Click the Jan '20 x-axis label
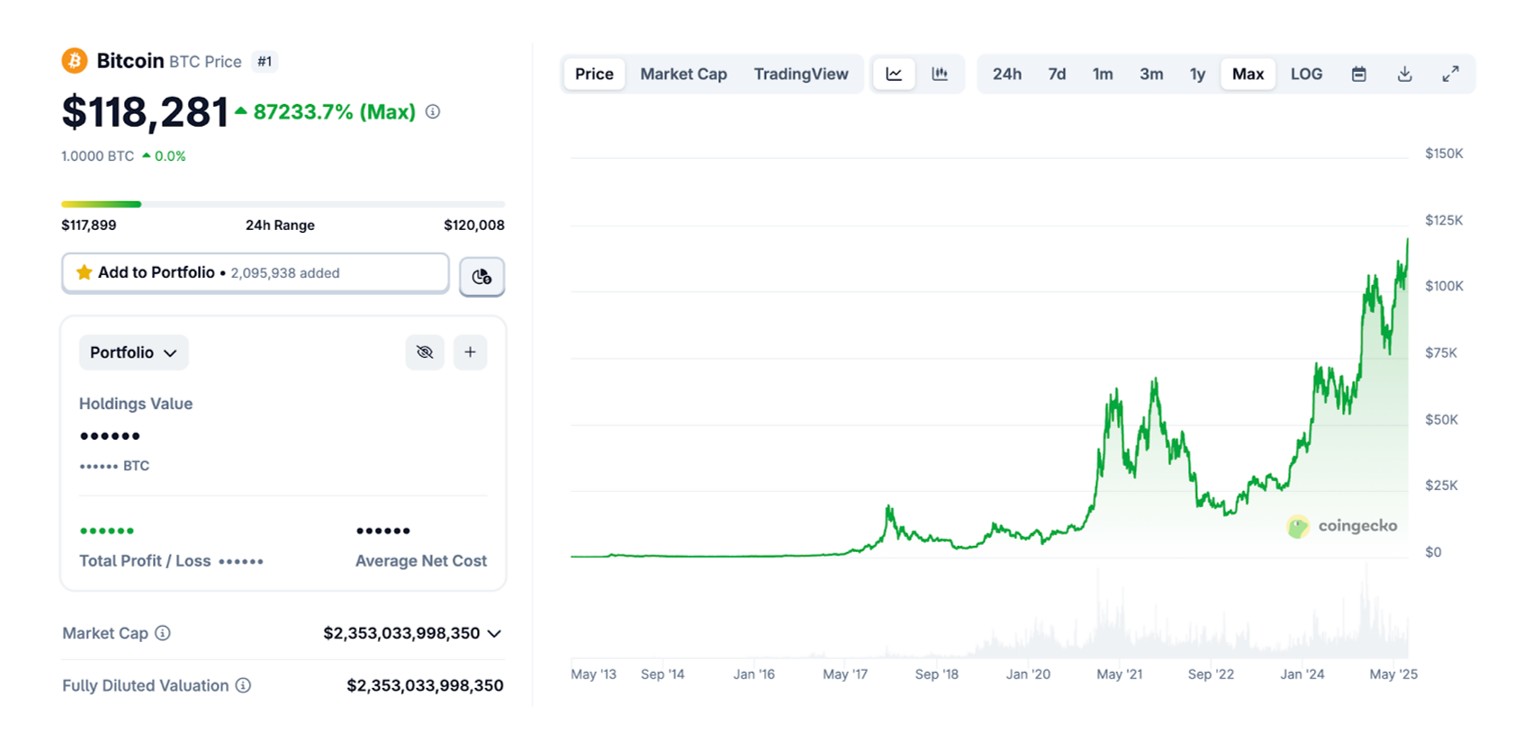The width and height of the screenshot is (1536, 740). click(1028, 675)
